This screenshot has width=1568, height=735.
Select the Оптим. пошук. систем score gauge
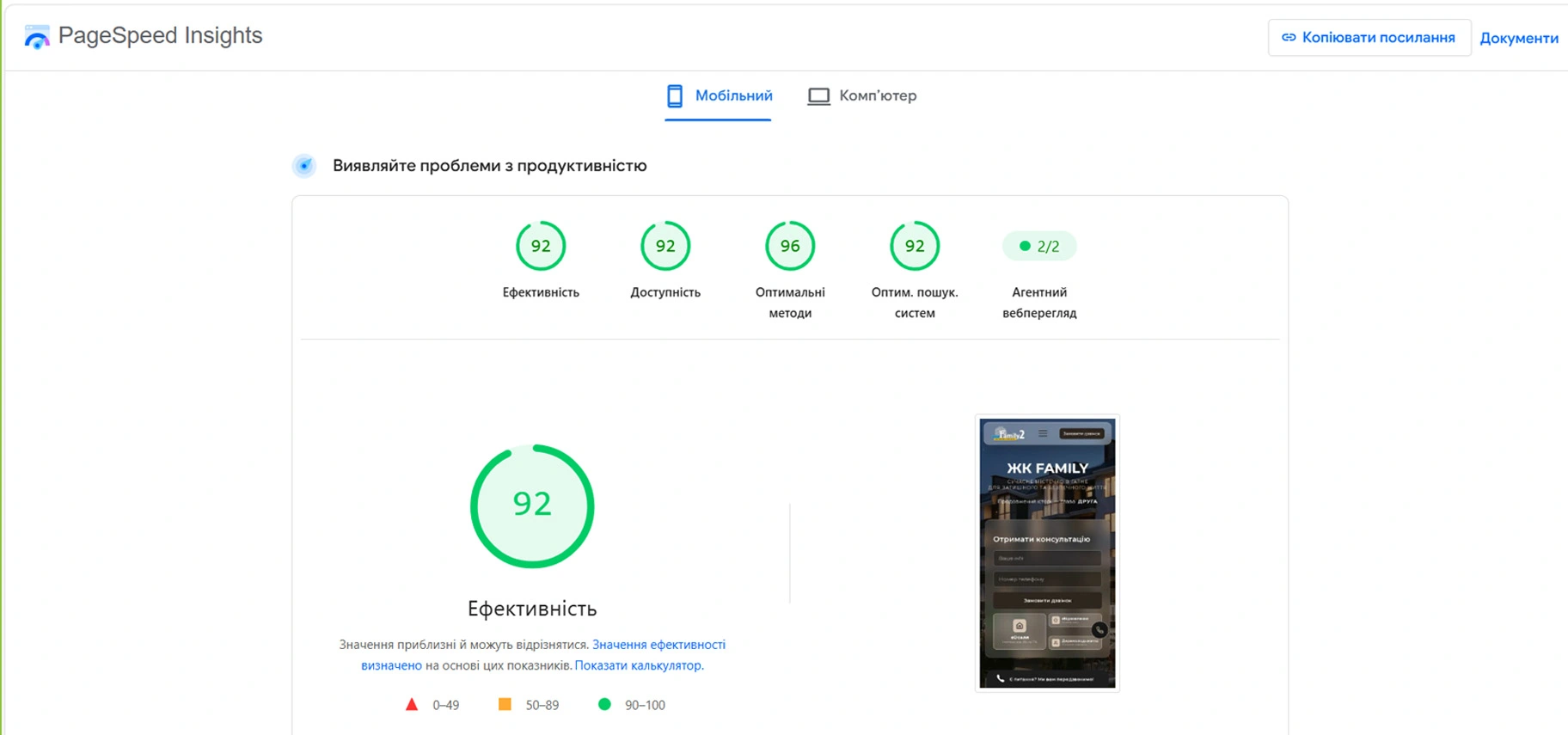pyautogui.click(x=915, y=246)
